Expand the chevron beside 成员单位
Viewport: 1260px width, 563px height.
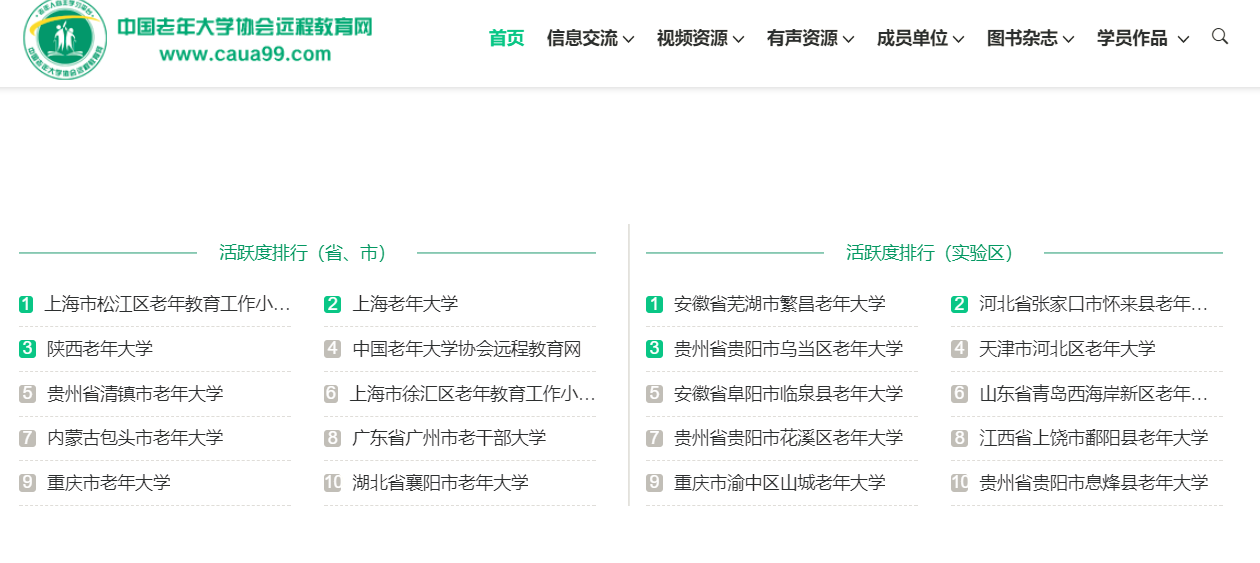coord(958,40)
